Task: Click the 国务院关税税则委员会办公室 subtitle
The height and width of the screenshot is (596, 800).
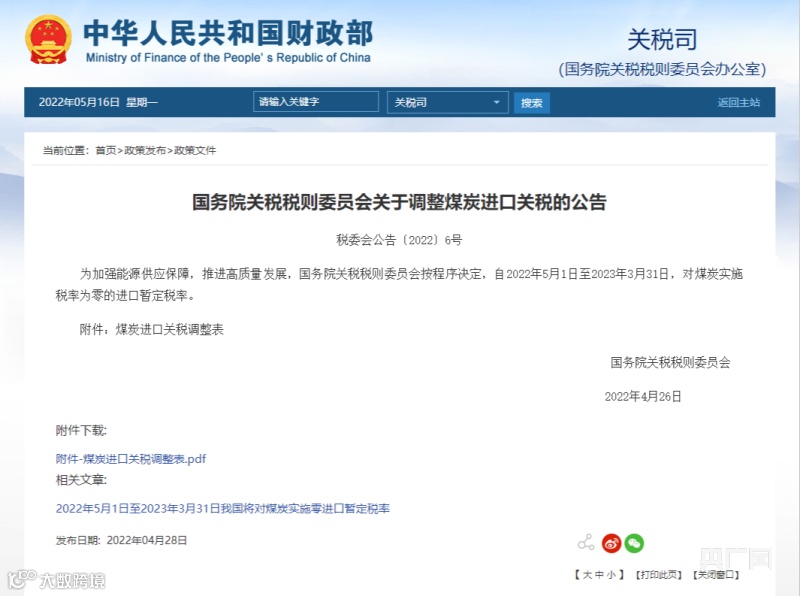Action: coord(662,69)
